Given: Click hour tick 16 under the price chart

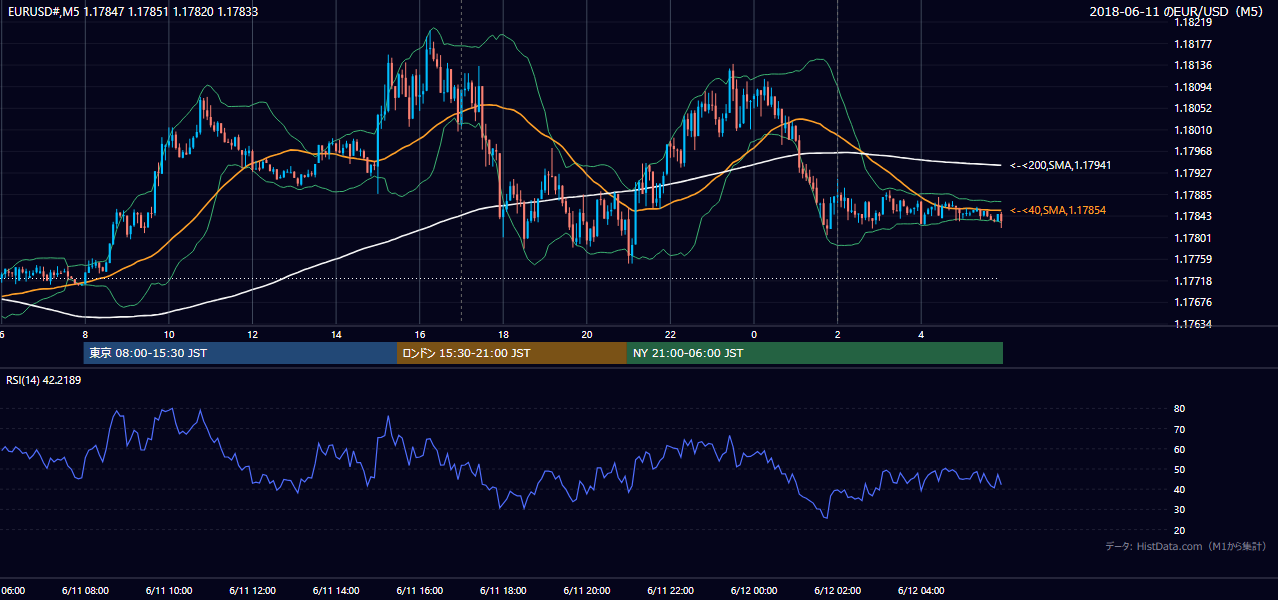Looking at the screenshot, I should (x=420, y=334).
